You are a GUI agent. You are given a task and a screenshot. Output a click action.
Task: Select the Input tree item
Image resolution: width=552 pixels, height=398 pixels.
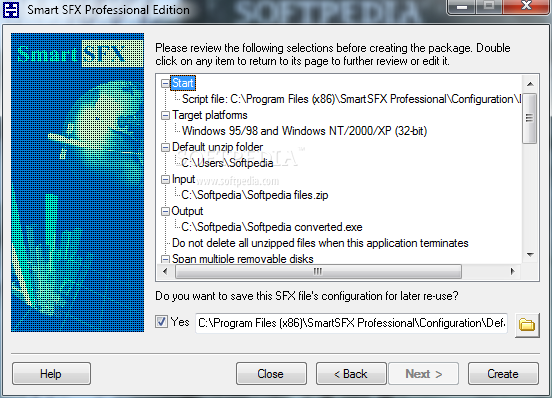pos(183,179)
